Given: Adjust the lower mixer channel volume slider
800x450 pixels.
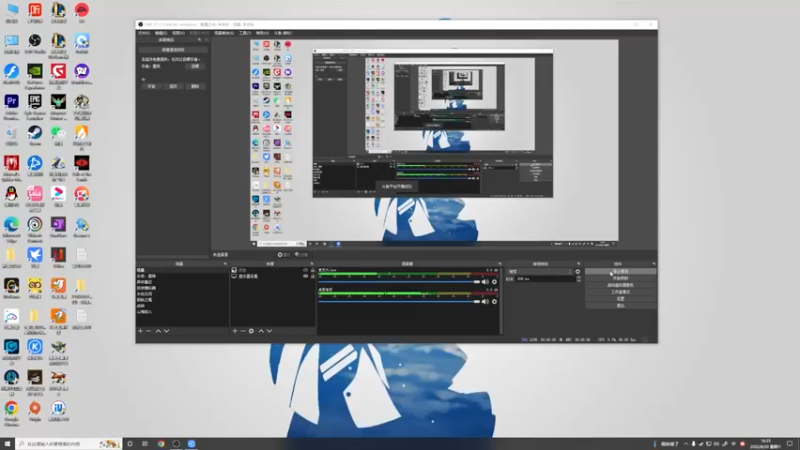Looking at the screenshot, I should click(x=399, y=302).
